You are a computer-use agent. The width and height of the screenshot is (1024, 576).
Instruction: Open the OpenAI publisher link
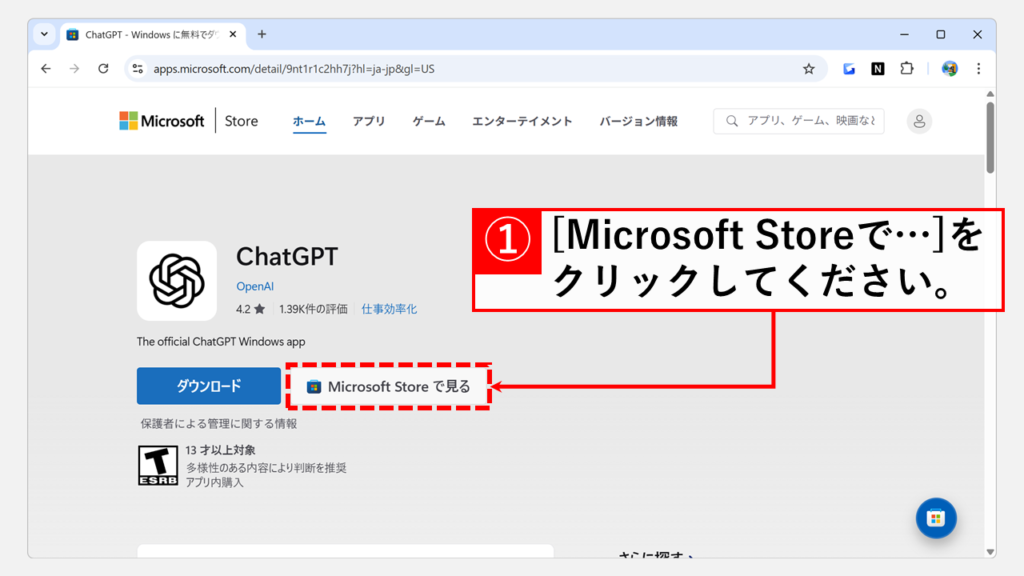pyautogui.click(x=255, y=286)
